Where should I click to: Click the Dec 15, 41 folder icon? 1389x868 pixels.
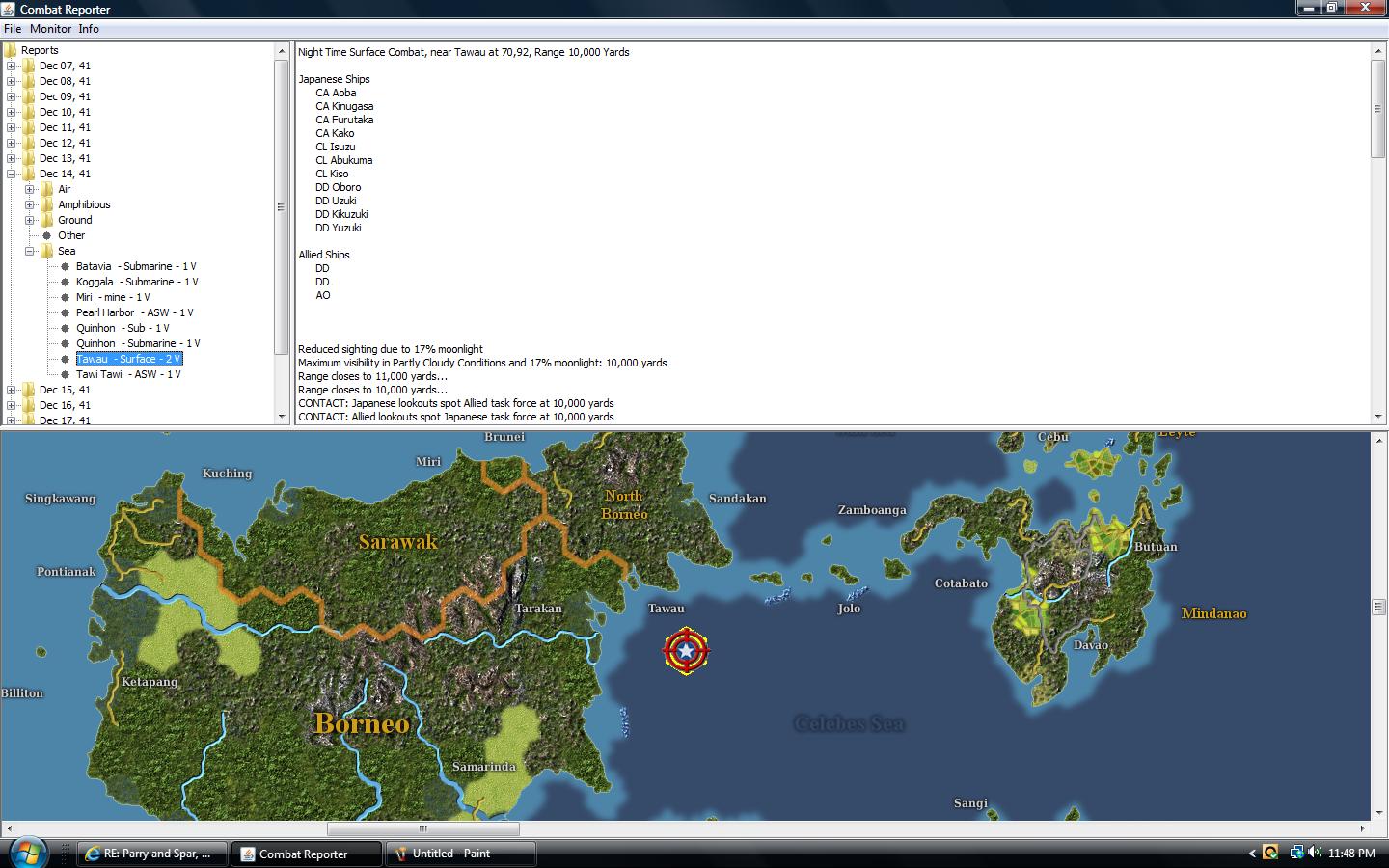click(28, 390)
